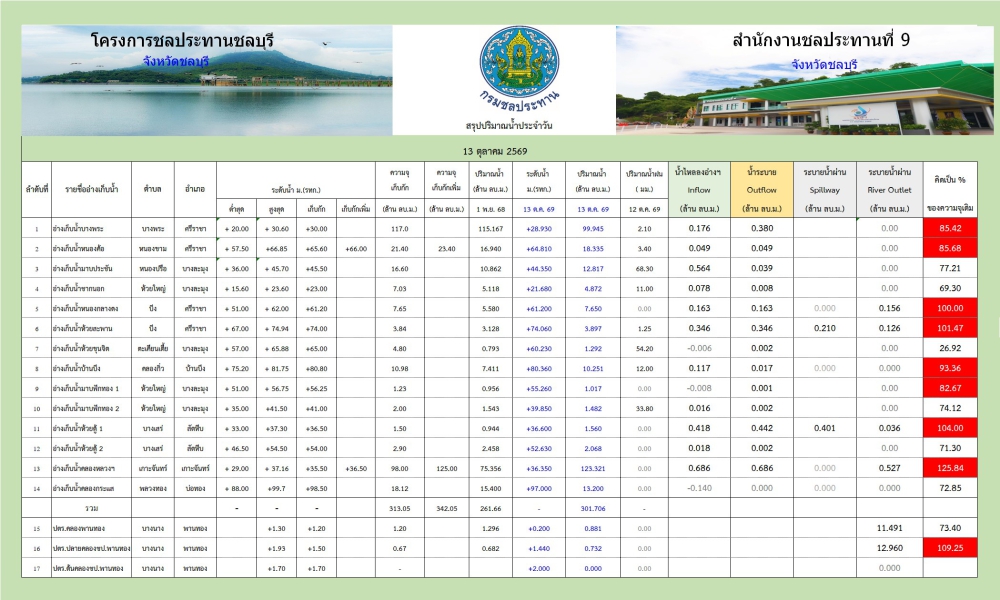This screenshot has height=600, width=1000.
Task: Select reservoir name อ่างเก็บน้ำหนองกลางดง
Action: (x=85, y=309)
